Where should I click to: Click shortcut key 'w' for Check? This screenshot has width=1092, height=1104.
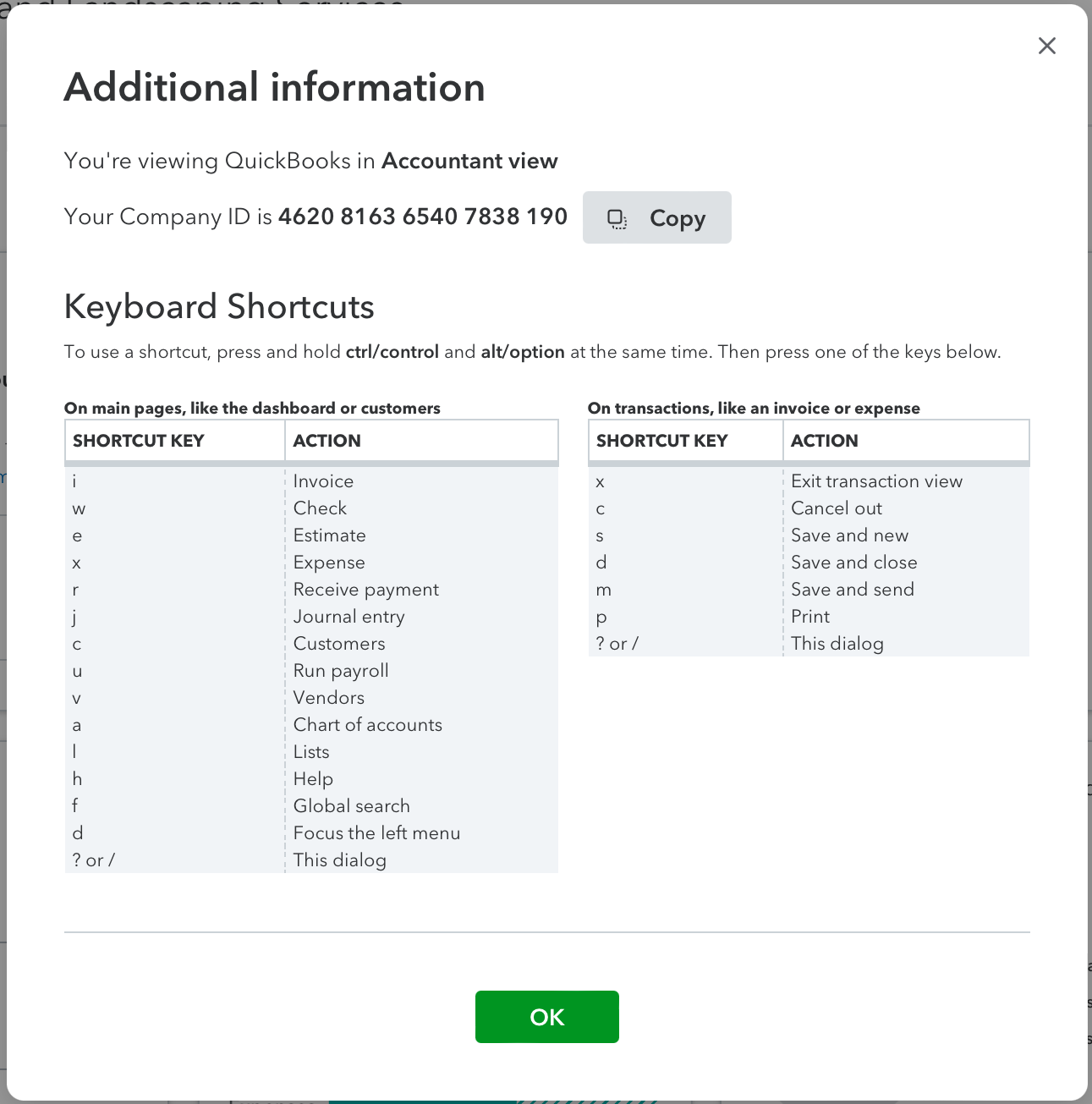[x=79, y=509]
